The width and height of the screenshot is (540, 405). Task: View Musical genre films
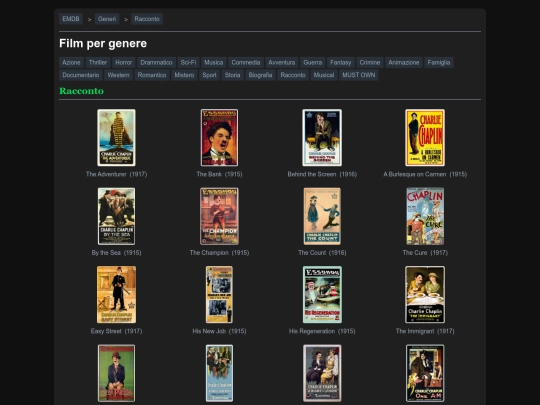pos(324,75)
